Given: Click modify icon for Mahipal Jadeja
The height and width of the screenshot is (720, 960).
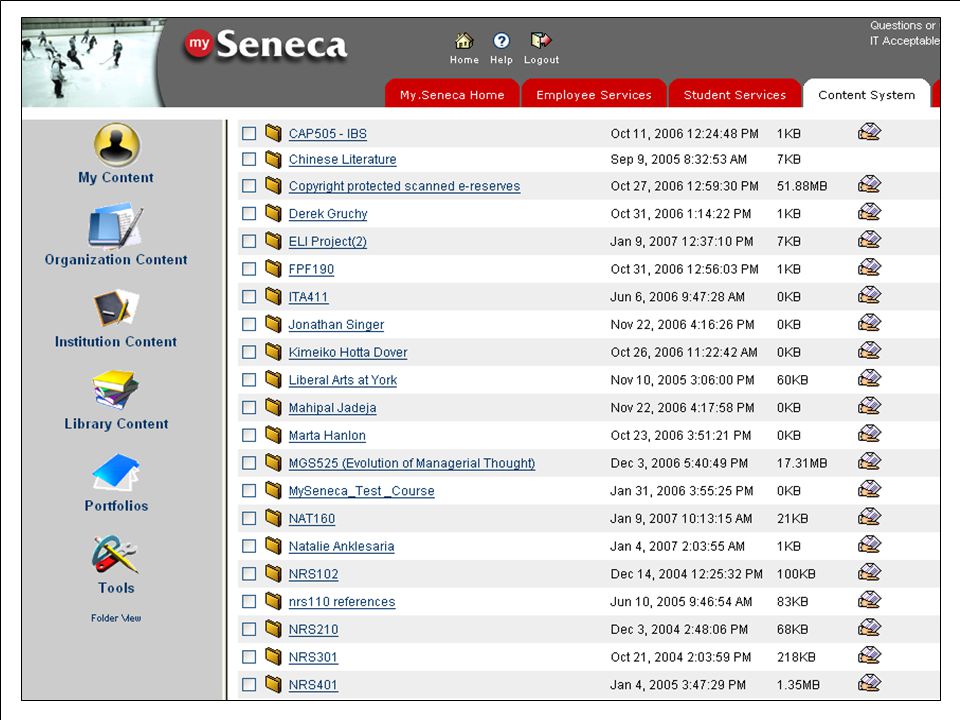Looking at the screenshot, I should (x=869, y=406).
